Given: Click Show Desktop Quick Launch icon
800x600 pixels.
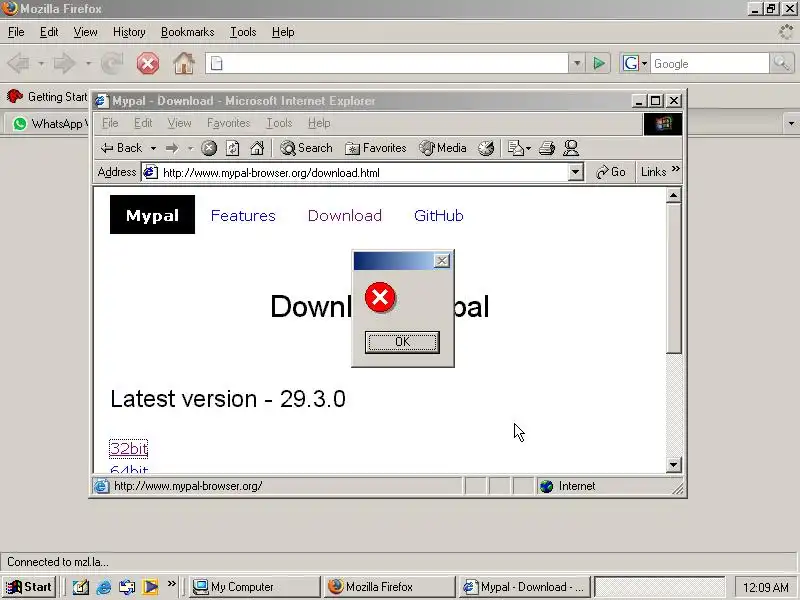Looking at the screenshot, I should tap(81, 587).
